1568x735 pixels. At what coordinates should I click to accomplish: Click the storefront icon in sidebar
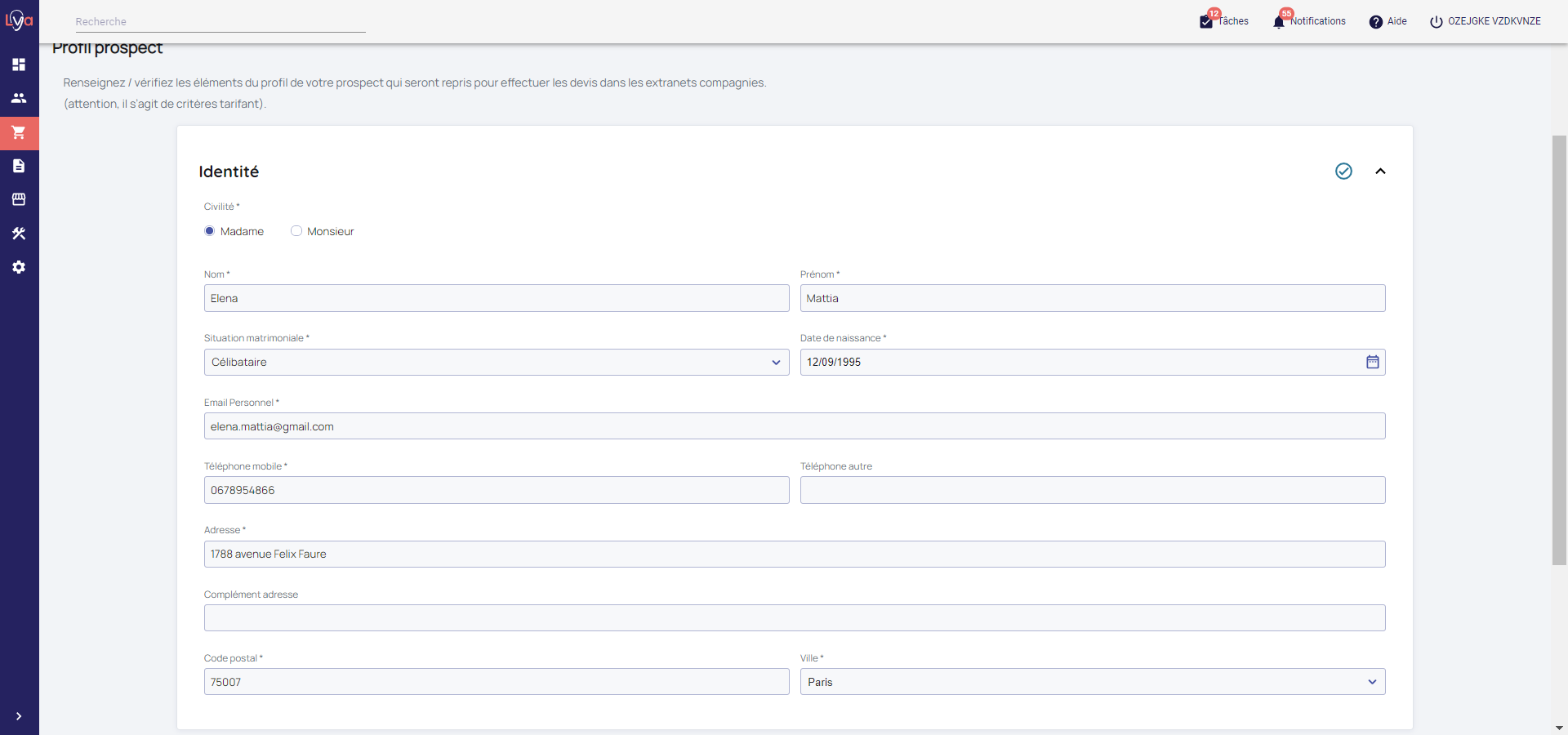click(19, 199)
